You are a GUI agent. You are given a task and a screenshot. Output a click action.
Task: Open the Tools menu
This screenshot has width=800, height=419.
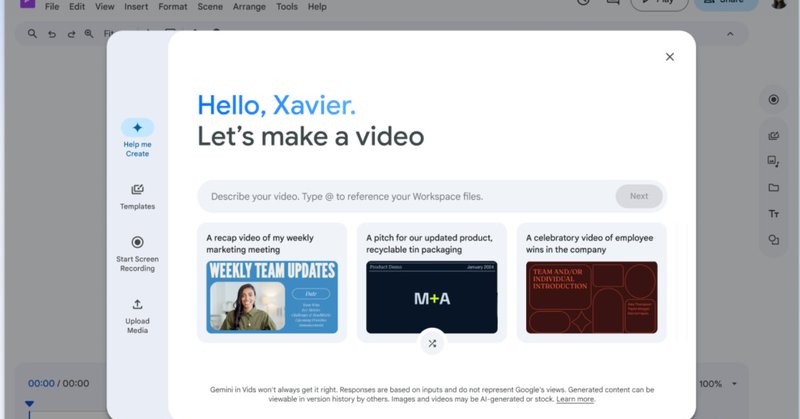pyautogui.click(x=287, y=7)
